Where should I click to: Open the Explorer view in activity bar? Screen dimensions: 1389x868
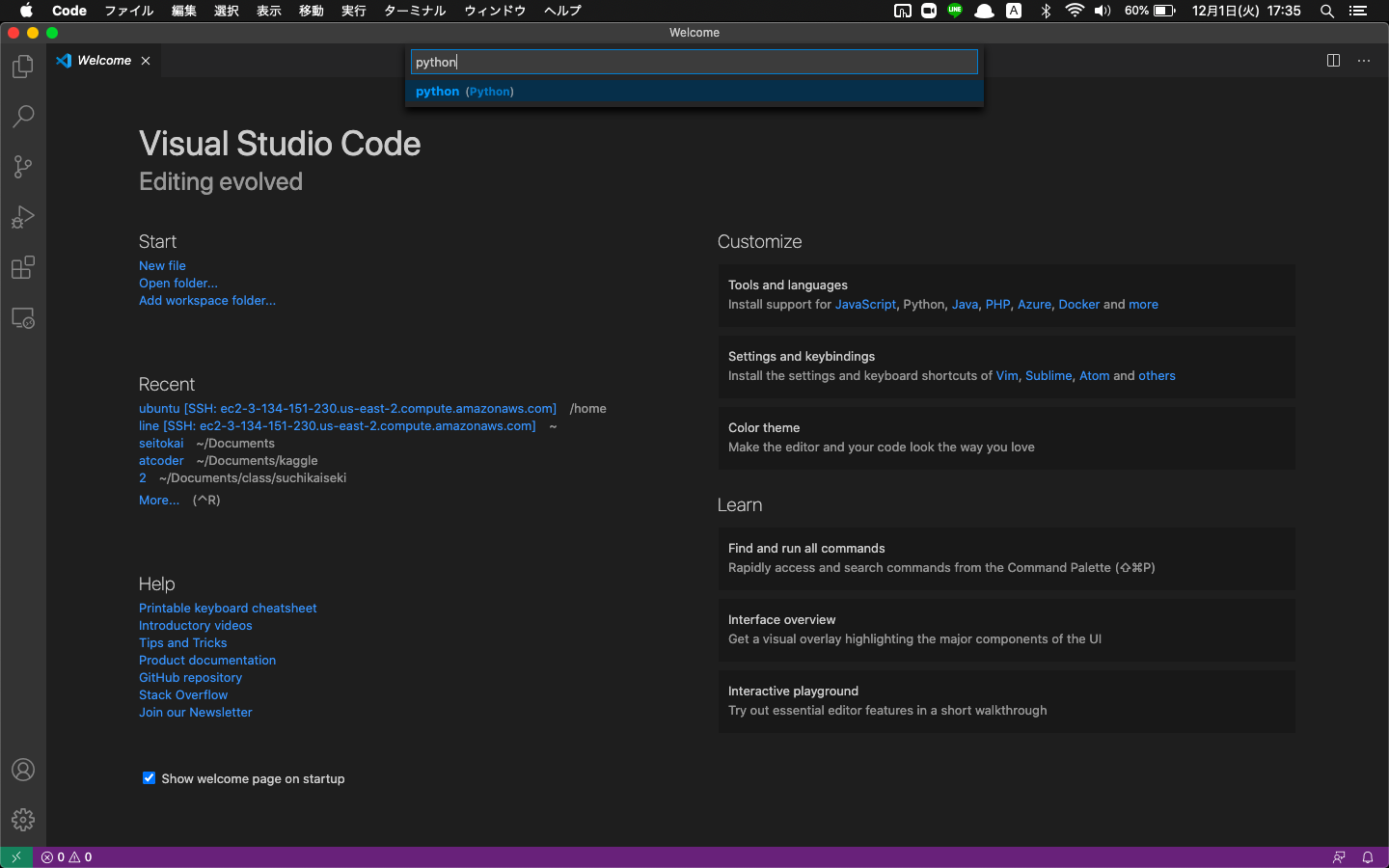pos(23,67)
